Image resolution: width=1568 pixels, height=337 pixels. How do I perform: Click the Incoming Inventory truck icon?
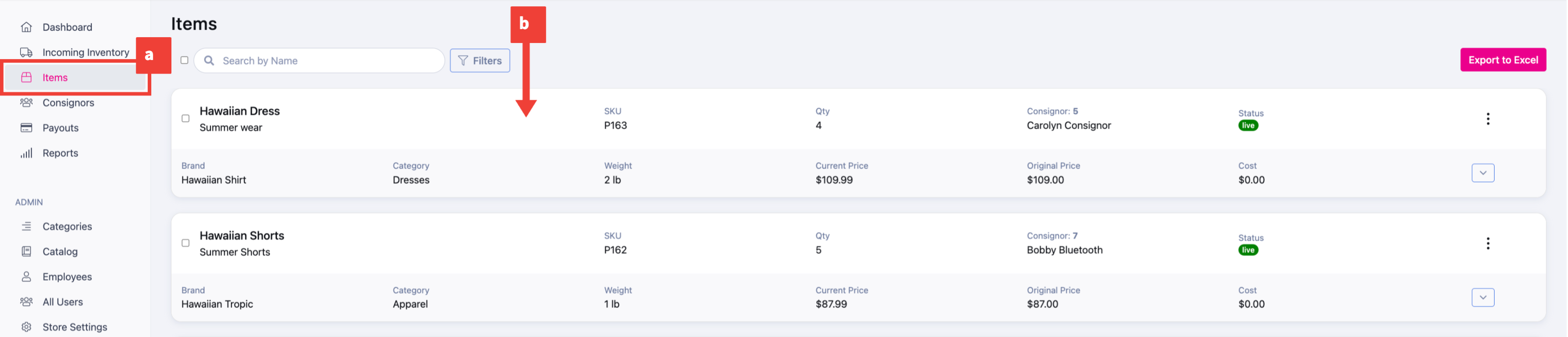[x=26, y=52]
